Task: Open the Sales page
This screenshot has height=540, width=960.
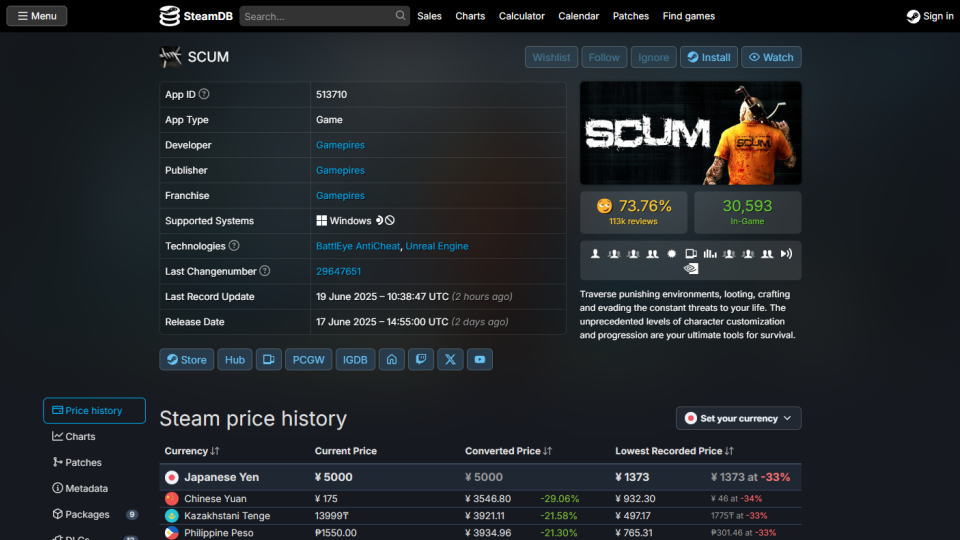Action: coord(429,16)
